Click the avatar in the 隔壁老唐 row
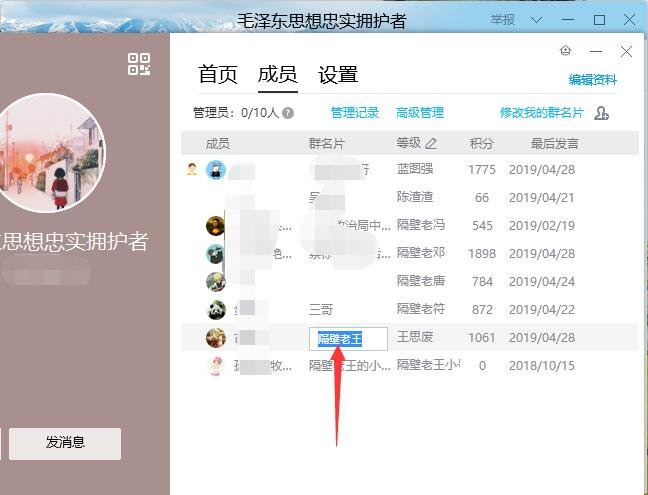The width and height of the screenshot is (648, 495). point(215,282)
